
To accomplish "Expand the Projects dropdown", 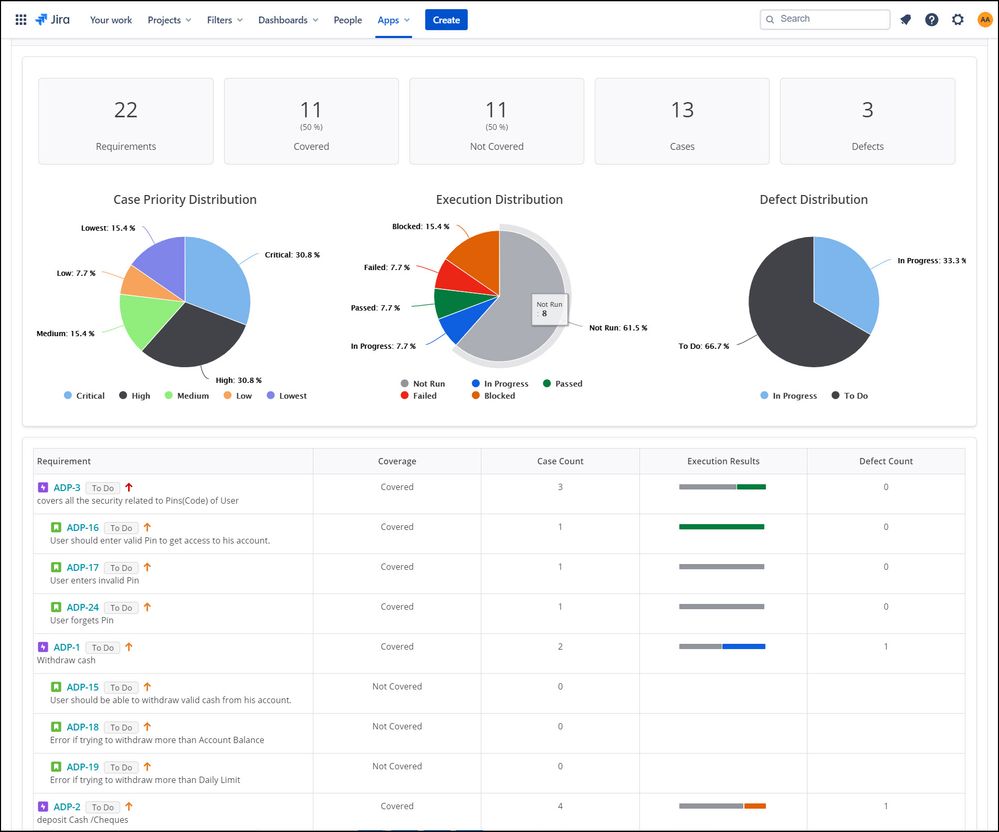I will (x=169, y=20).
